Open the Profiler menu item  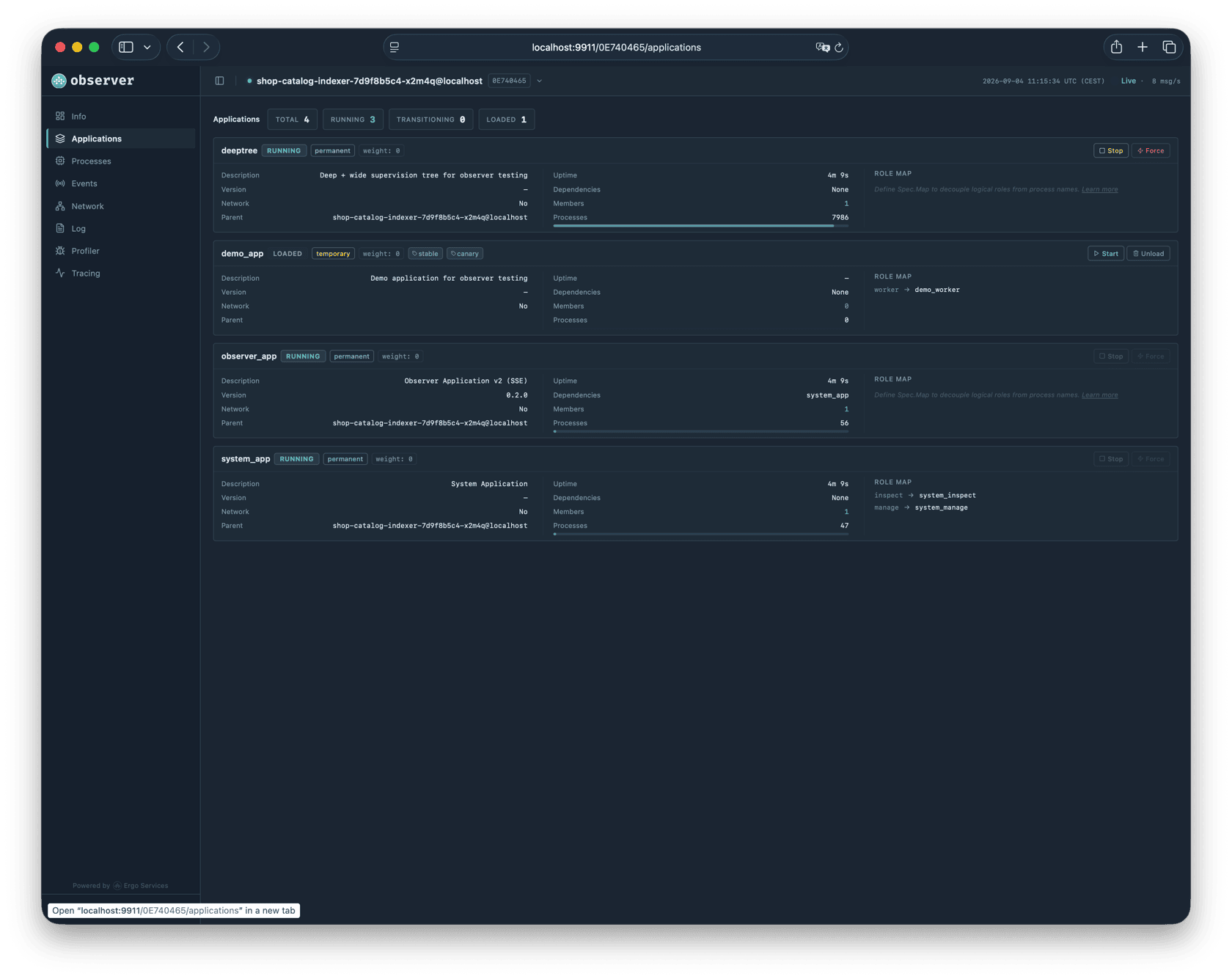[121, 251]
